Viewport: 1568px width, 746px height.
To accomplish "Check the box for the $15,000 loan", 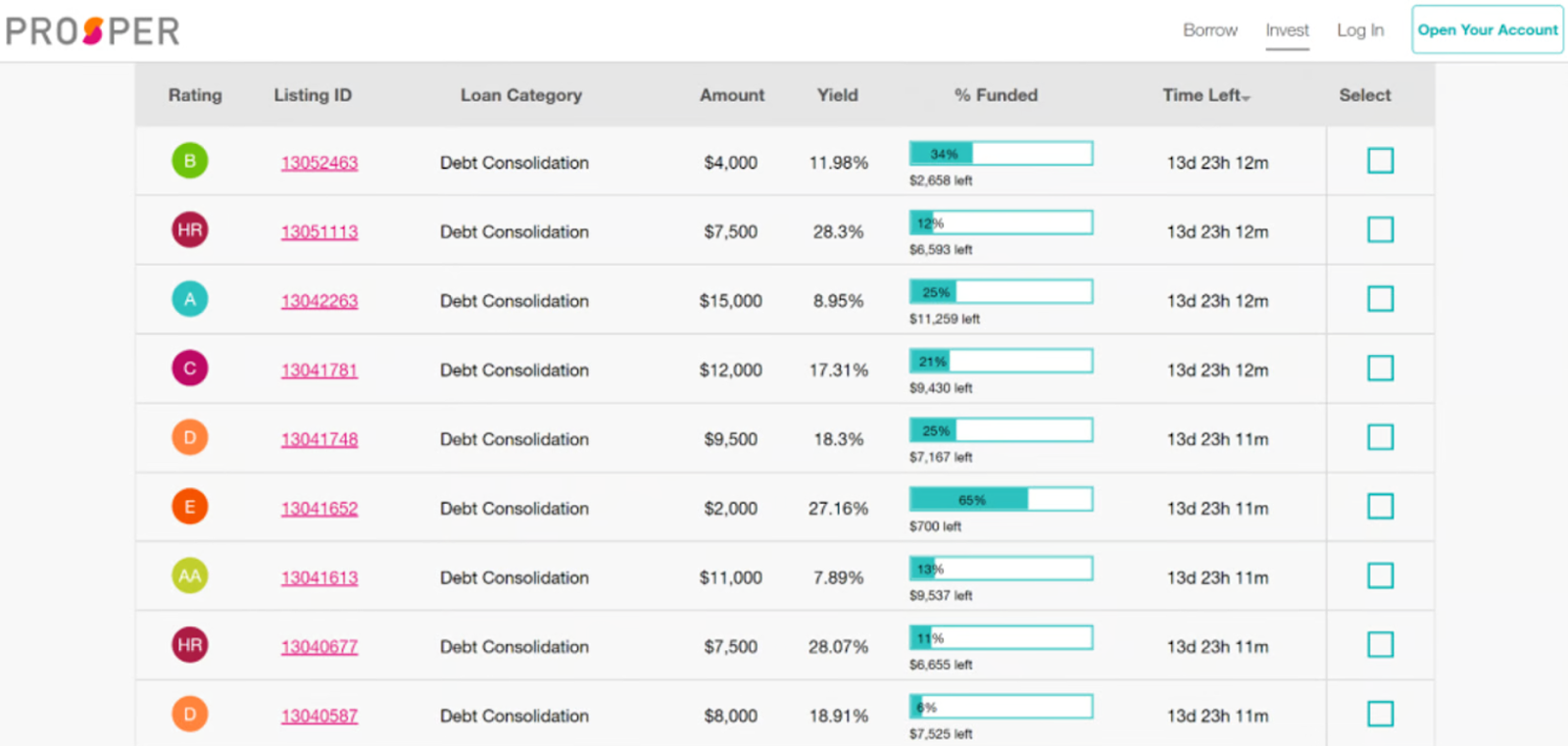I will click(x=1380, y=299).
